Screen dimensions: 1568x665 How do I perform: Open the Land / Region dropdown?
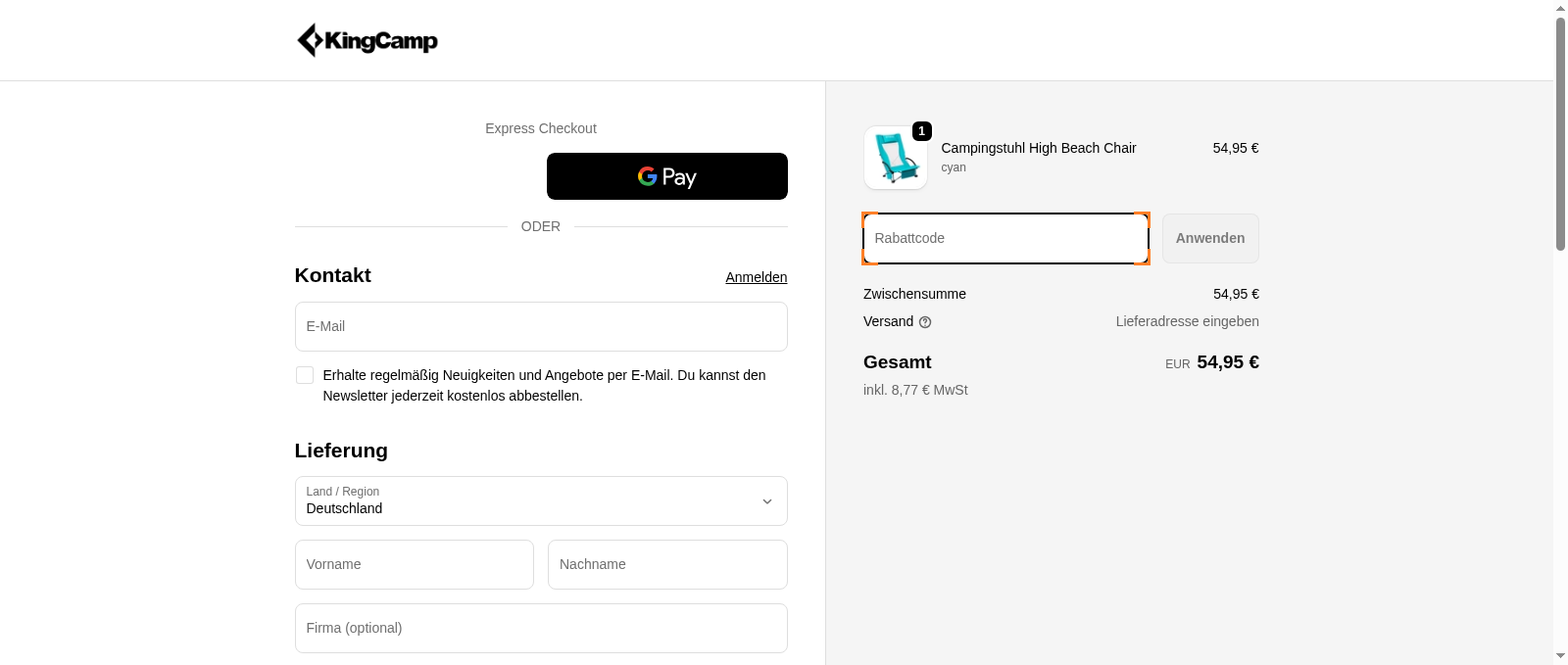pos(540,500)
